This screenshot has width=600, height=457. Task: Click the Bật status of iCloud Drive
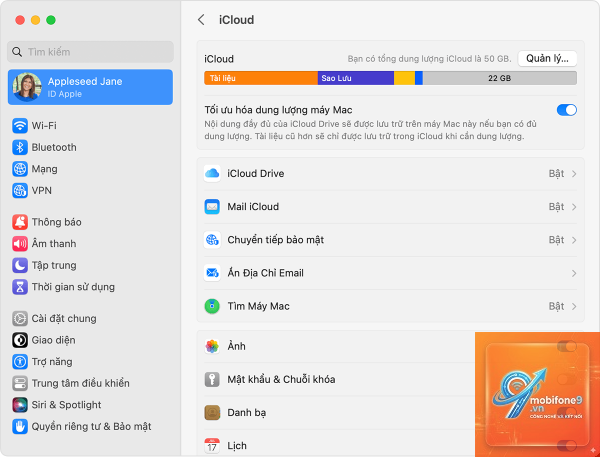pos(556,174)
